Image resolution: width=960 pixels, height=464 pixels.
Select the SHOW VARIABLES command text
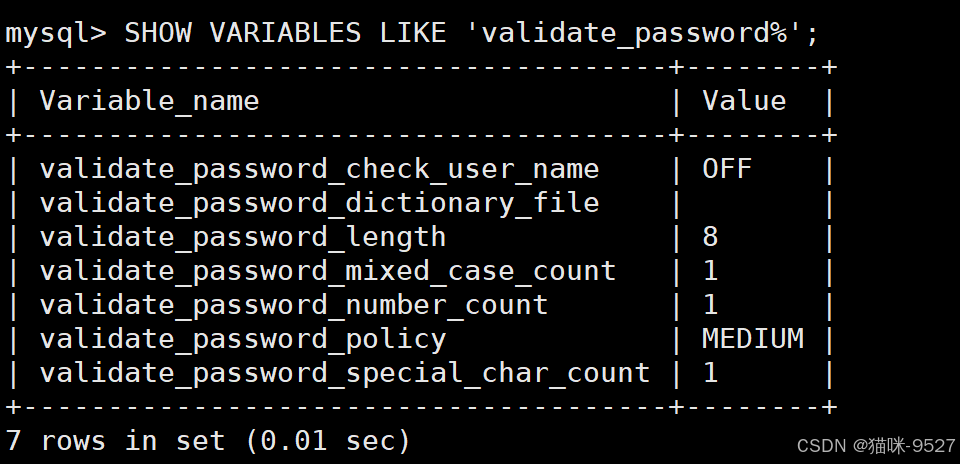[242, 32]
